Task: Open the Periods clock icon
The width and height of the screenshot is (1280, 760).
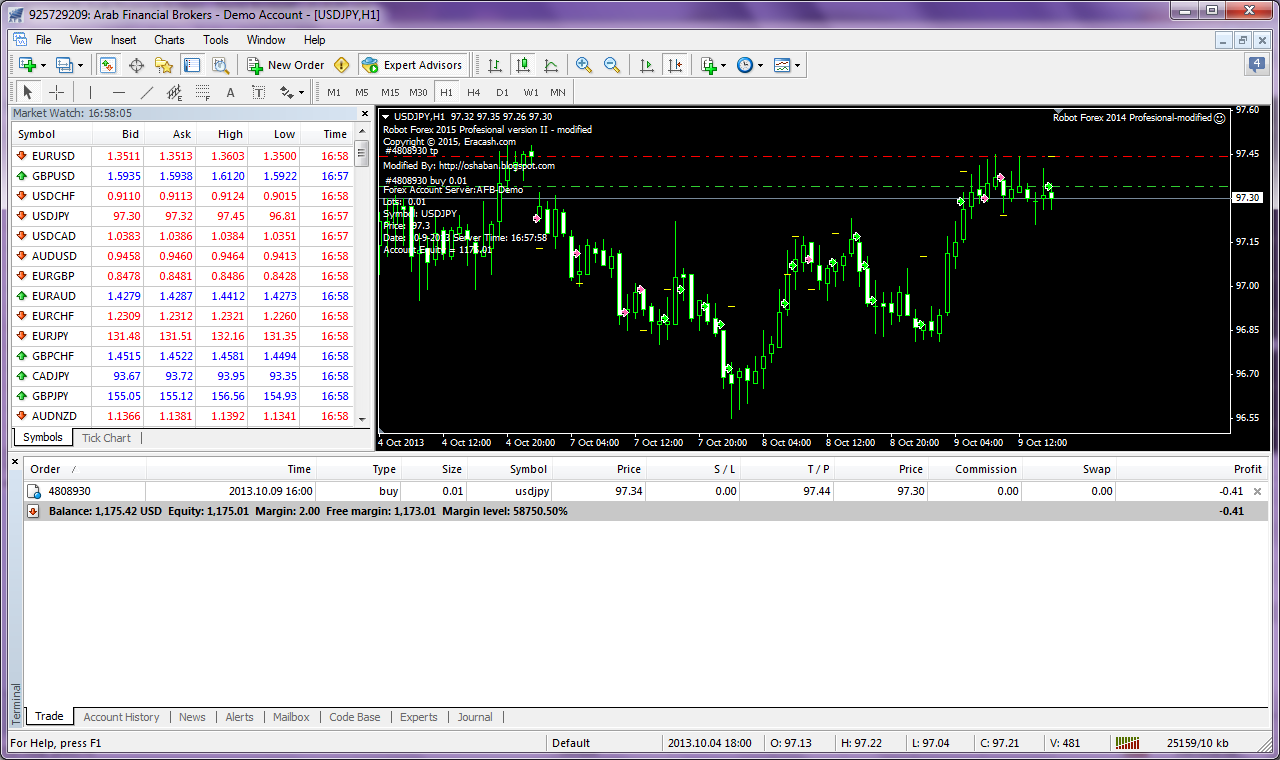Action: click(745, 65)
